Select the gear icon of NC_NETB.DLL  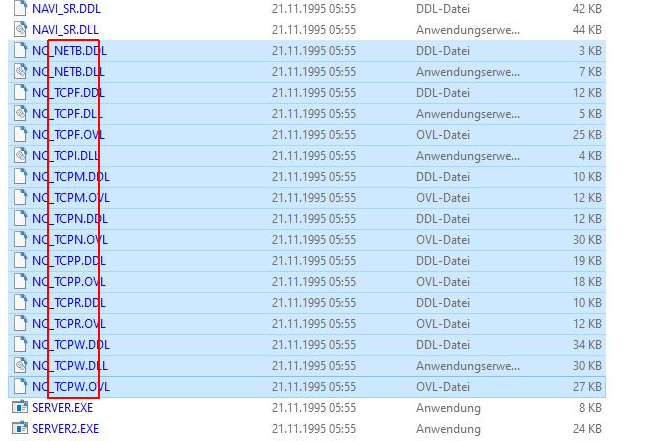pyautogui.click(x=20, y=72)
